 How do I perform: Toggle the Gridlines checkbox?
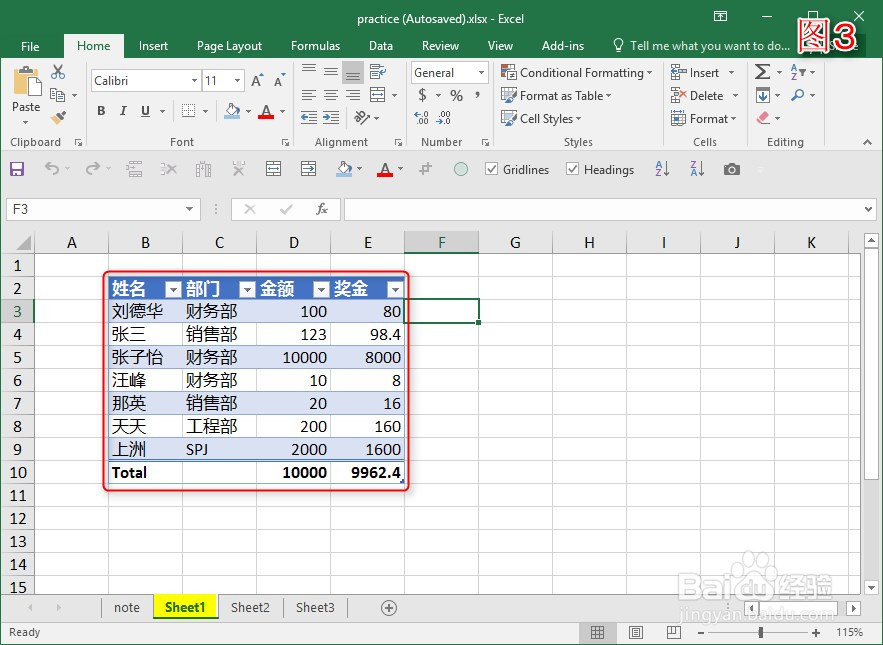coord(491,169)
